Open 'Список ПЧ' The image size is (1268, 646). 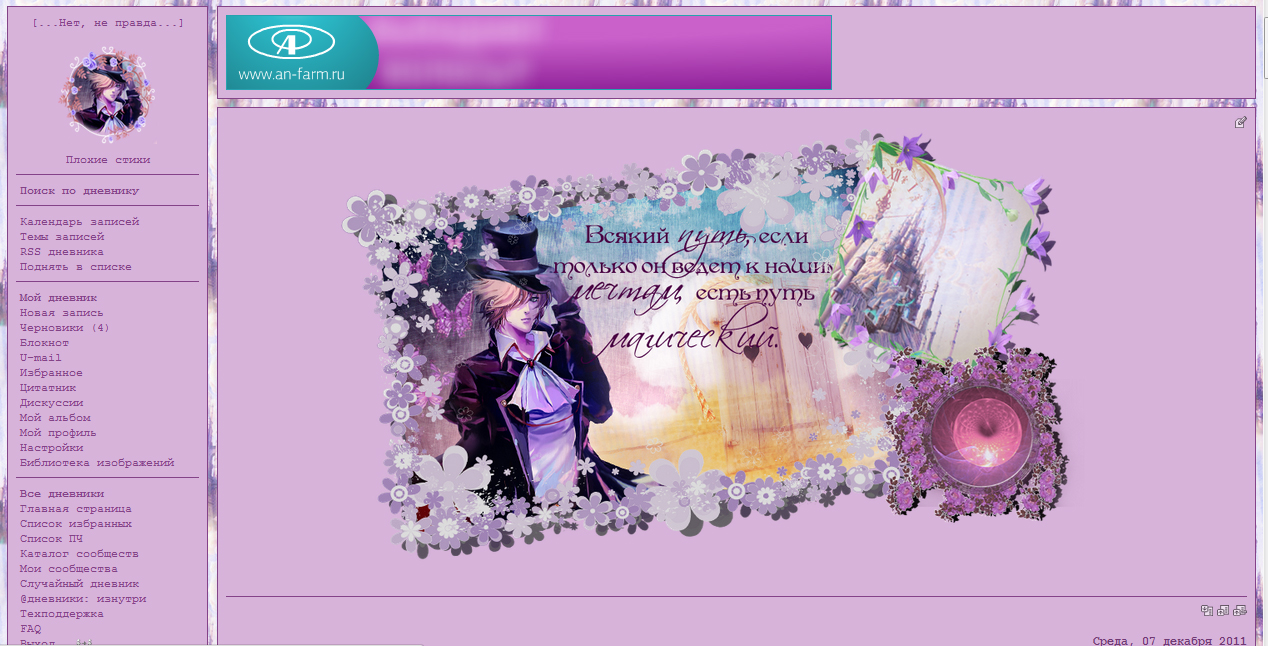pos(51,538)
